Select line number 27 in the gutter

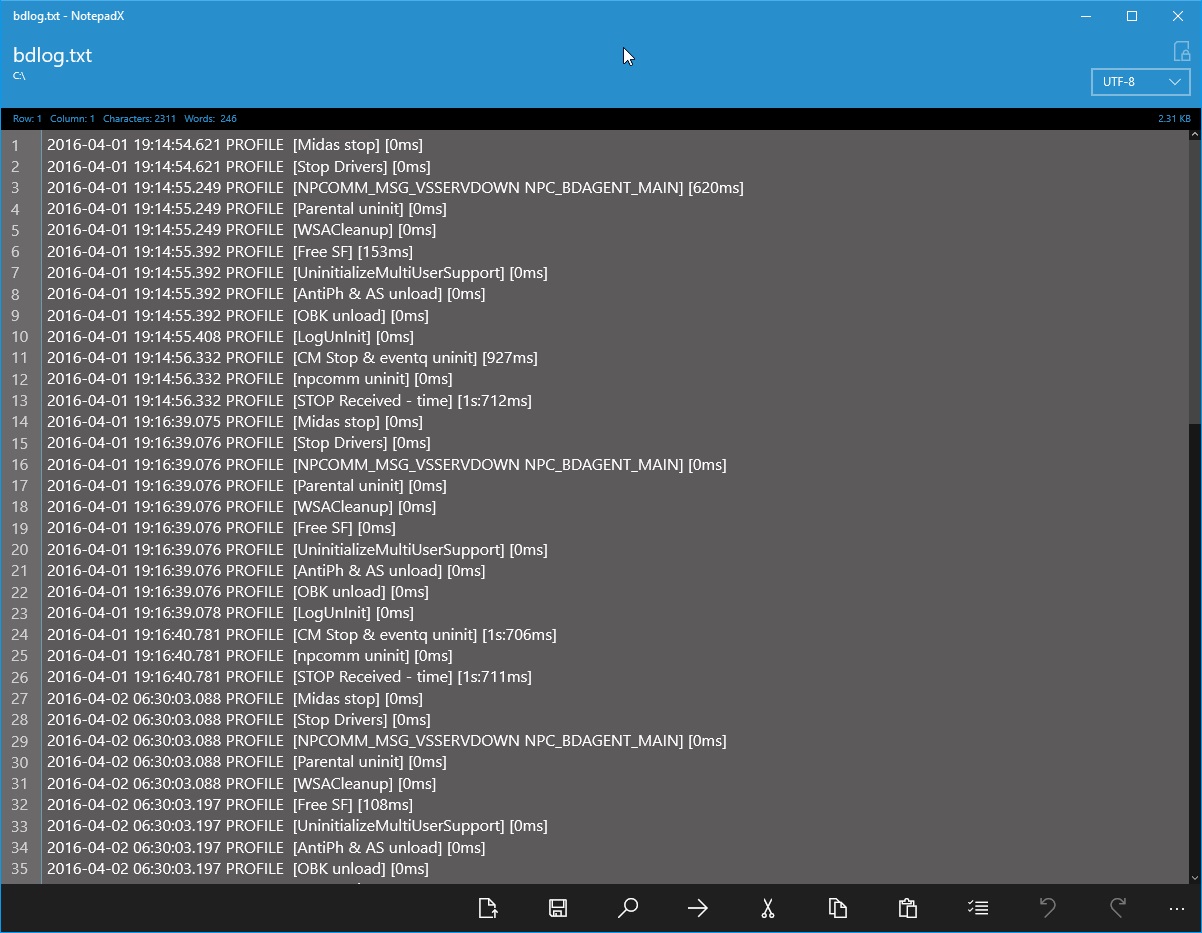[19, 698]
